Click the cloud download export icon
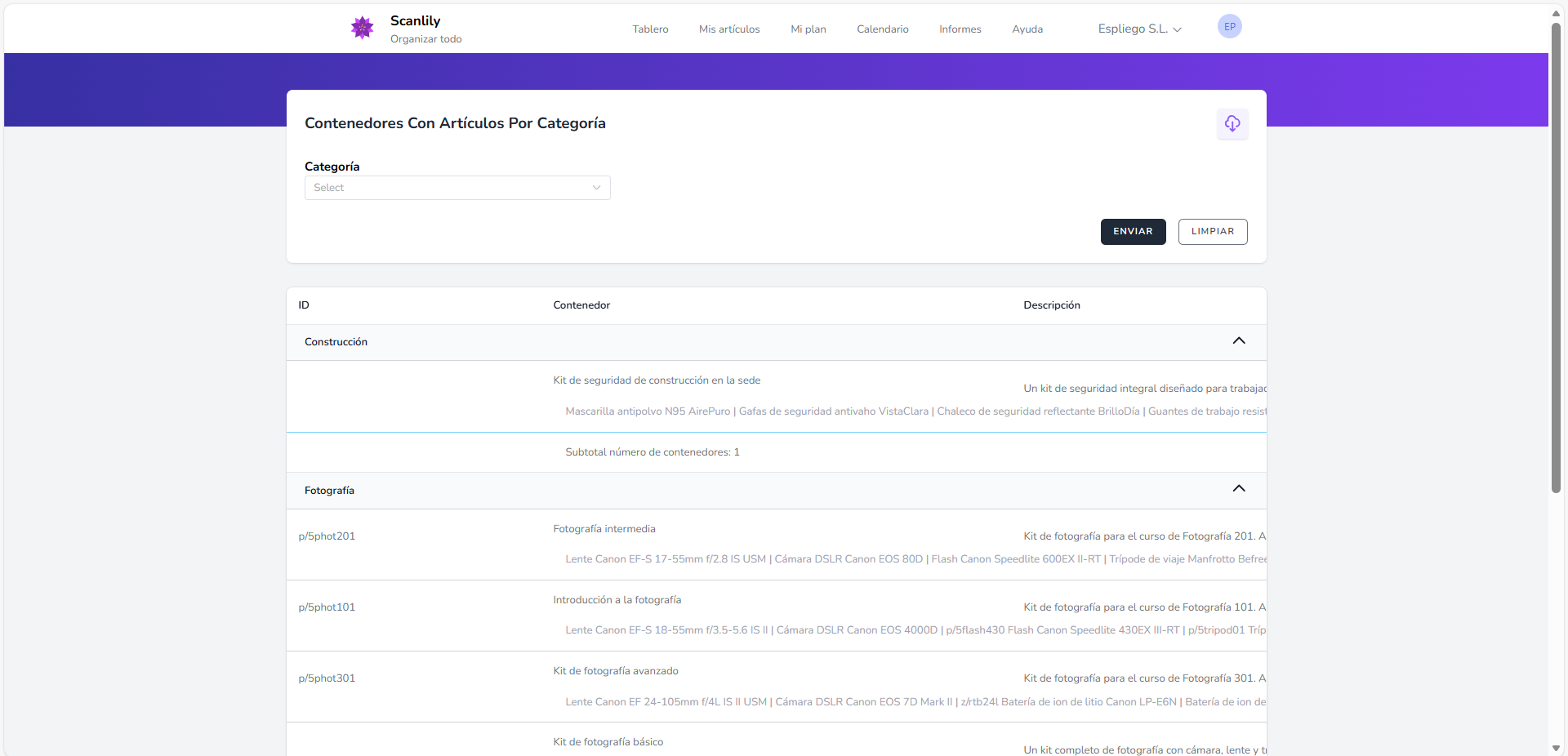 click(1232, 123)
